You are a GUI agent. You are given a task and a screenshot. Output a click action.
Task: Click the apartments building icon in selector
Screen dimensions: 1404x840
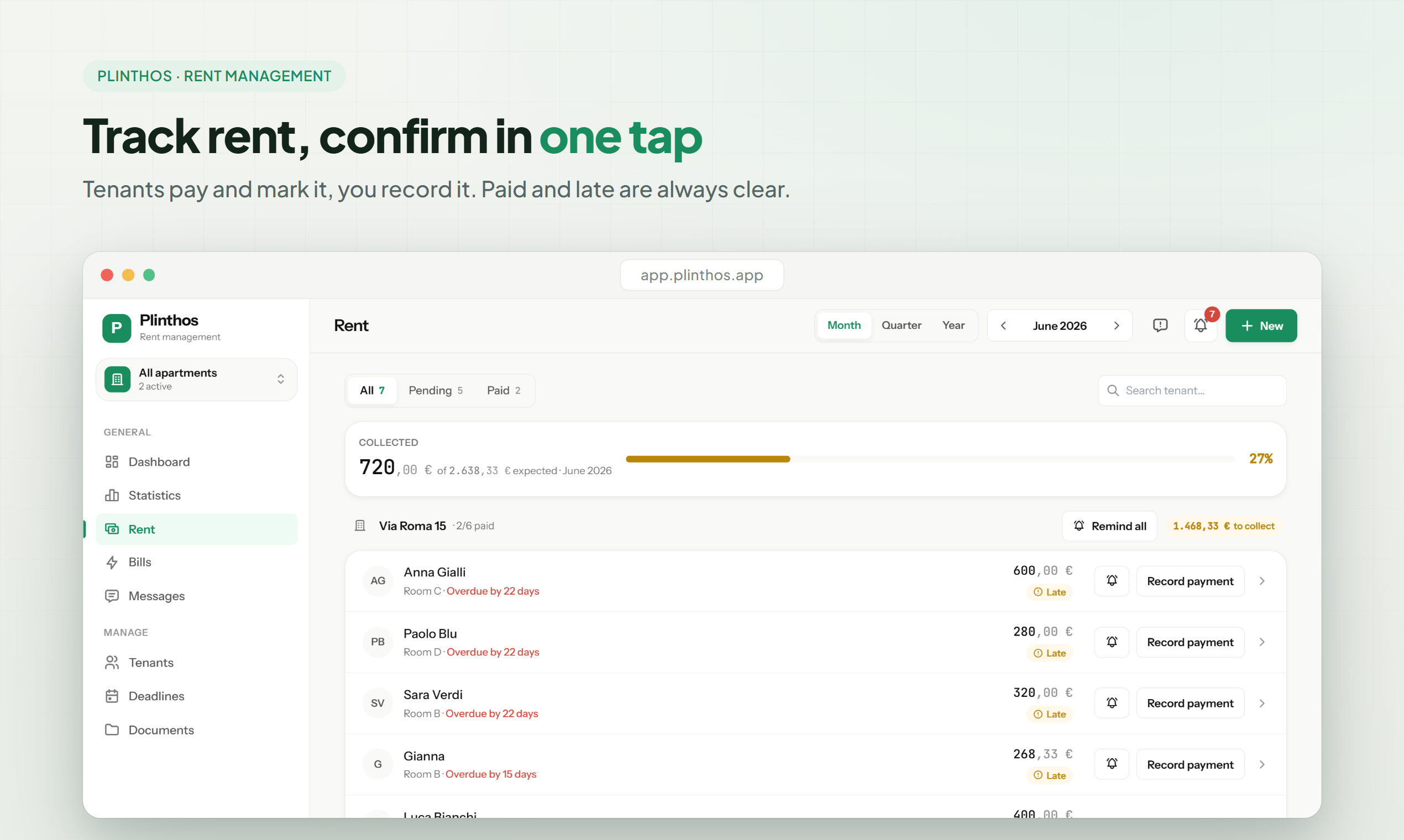click(x=117, y=379)
